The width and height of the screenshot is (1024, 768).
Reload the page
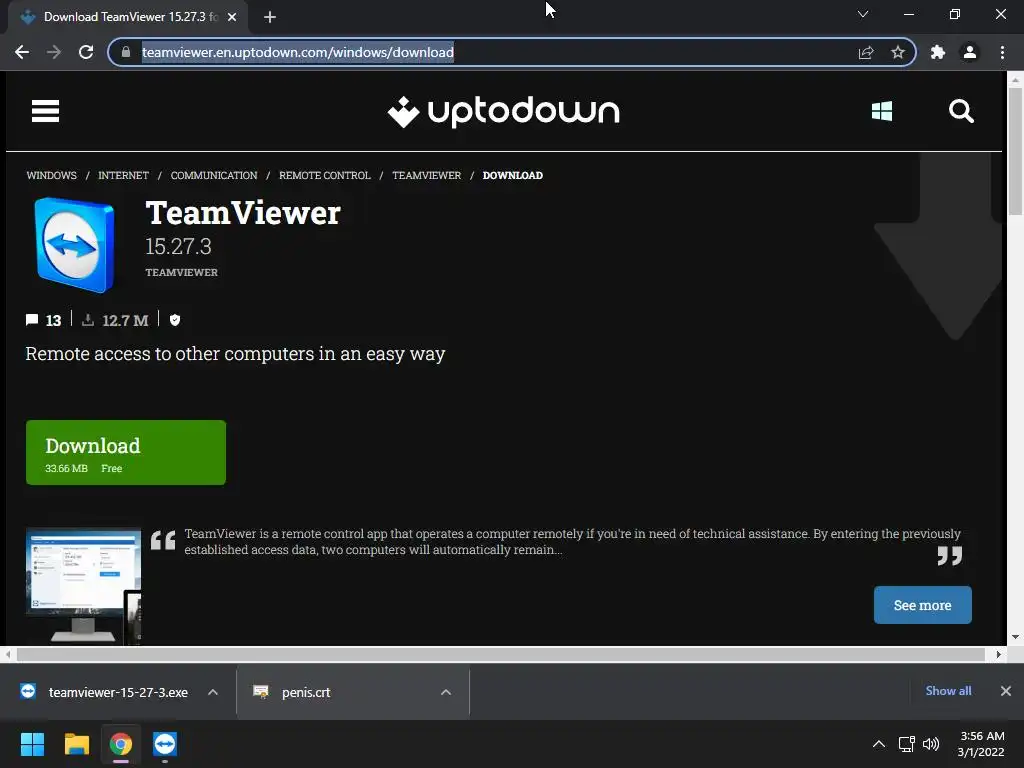click(x=86, y=52)
